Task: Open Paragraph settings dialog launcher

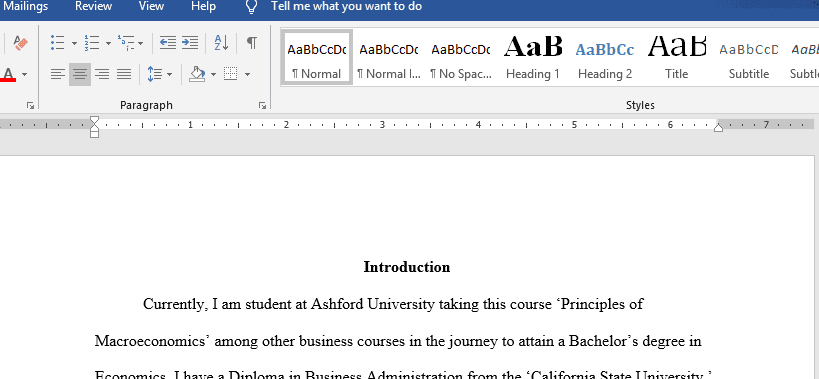Action: pos(262,105)
